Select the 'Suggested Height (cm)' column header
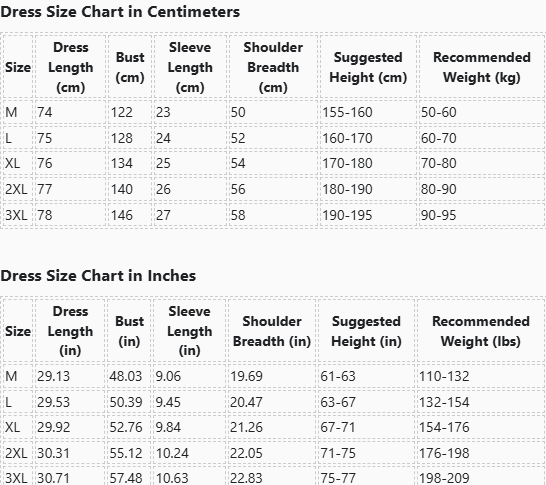The width and height of the screenshot is (546, 485). [x=368, y=67]
